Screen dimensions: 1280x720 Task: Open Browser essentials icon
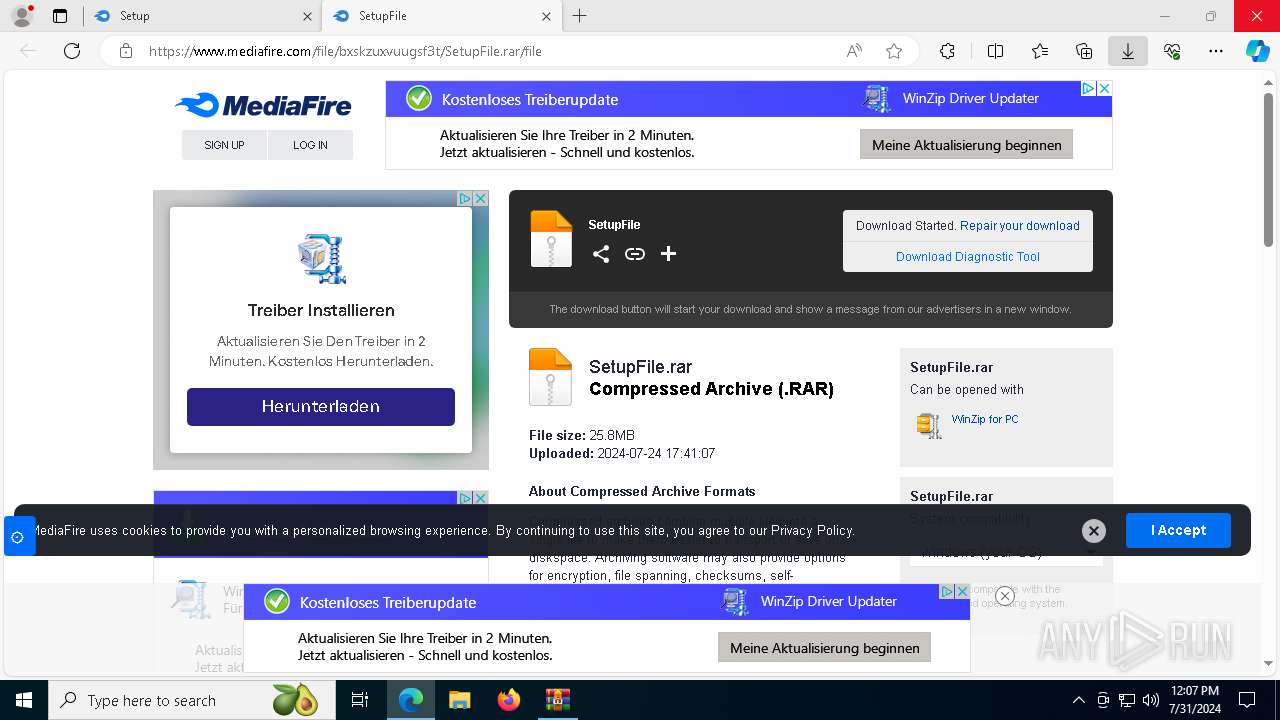(1172, 51)
